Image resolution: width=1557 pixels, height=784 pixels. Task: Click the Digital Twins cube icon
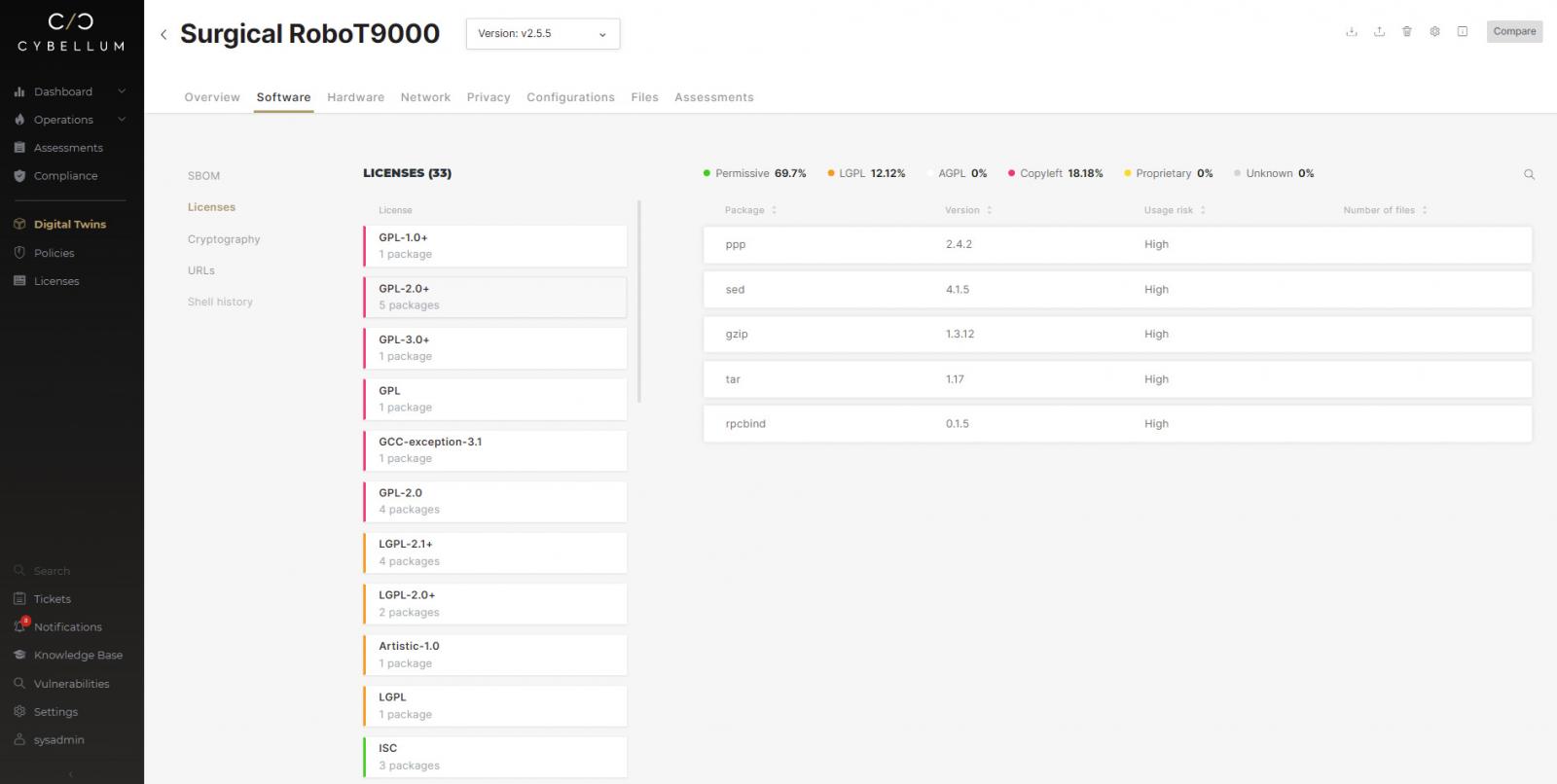pos(19,224)
